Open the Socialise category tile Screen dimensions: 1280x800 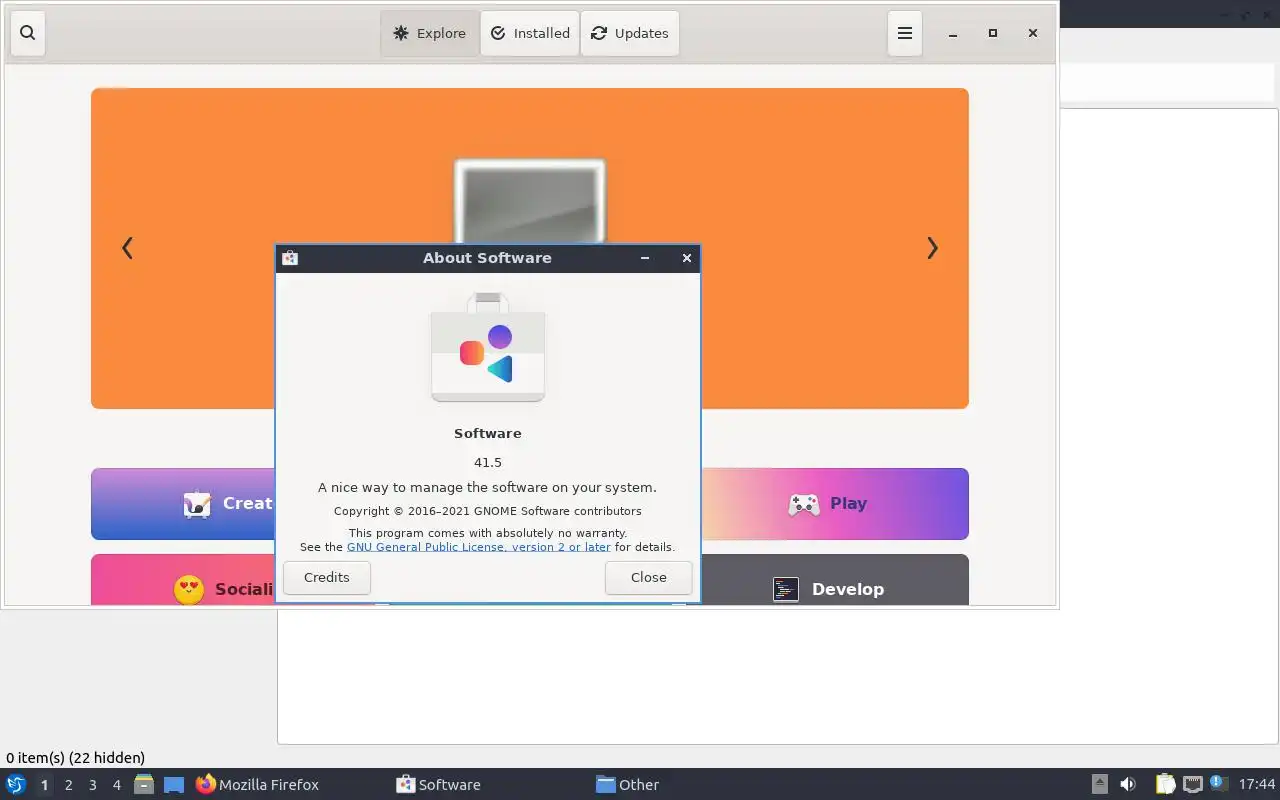[x=183, y=580]
